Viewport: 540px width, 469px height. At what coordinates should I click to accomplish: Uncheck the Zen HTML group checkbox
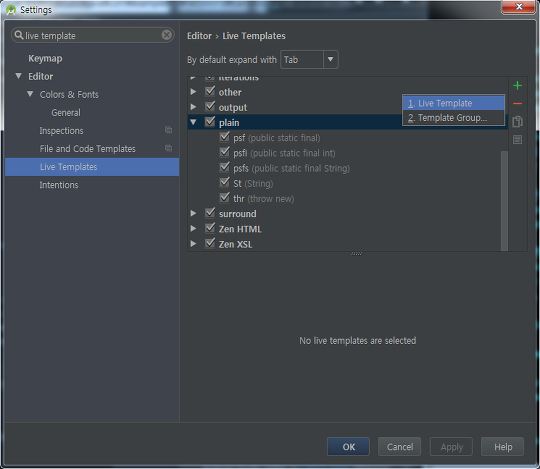click(210, 228)
